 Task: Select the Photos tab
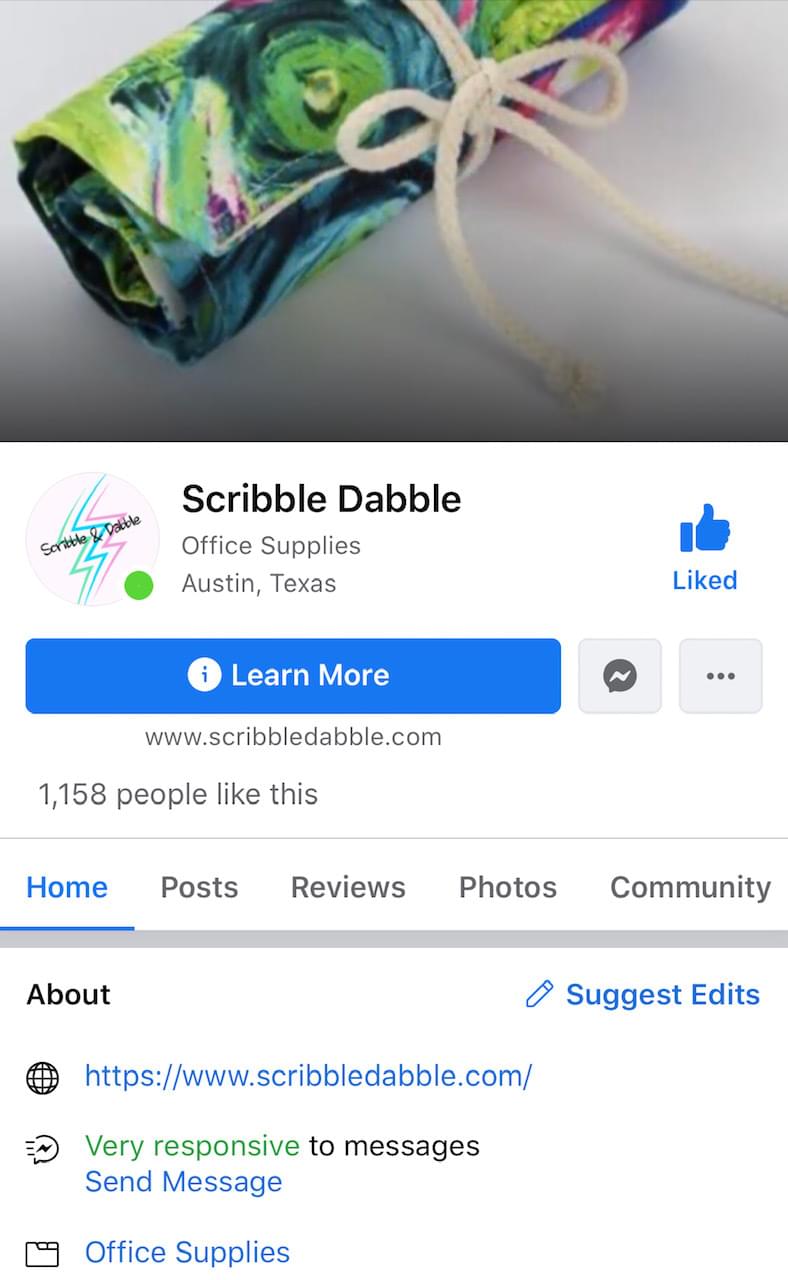pos(508,888)
